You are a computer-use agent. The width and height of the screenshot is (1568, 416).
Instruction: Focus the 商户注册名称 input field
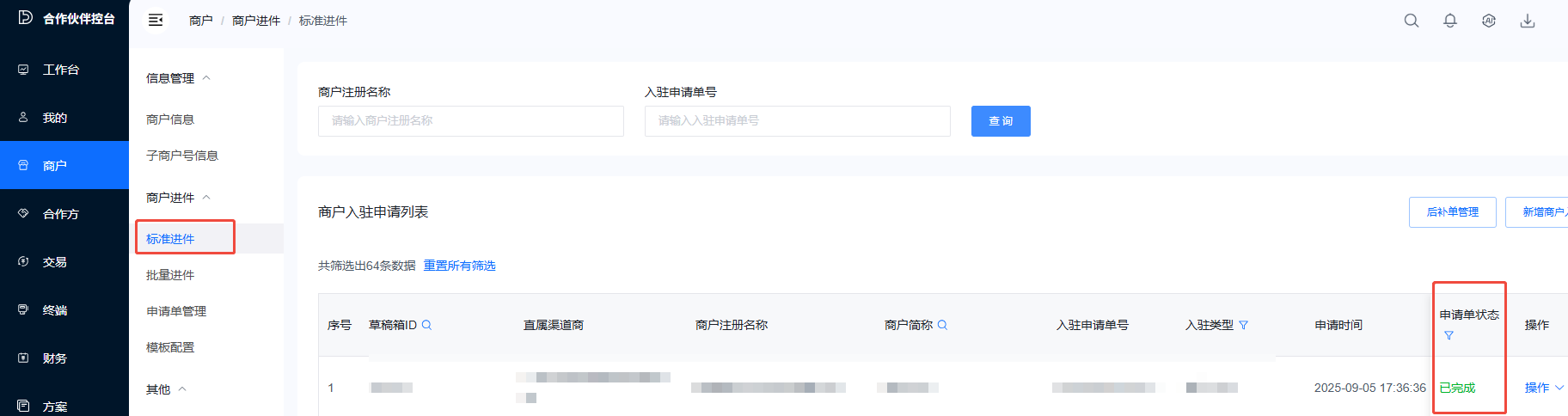coord(470,121)
